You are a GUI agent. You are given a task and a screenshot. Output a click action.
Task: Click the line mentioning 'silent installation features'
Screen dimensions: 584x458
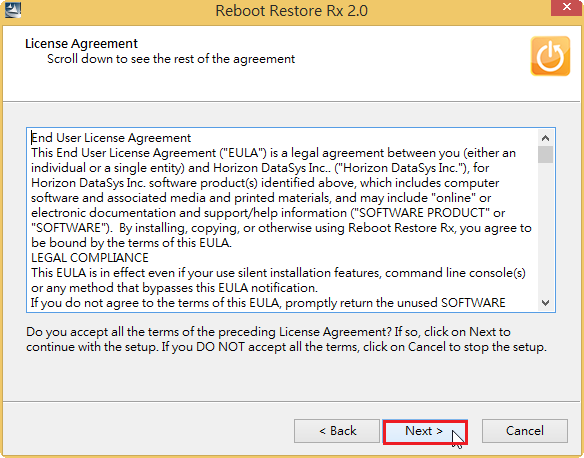[x=278, y=273]
